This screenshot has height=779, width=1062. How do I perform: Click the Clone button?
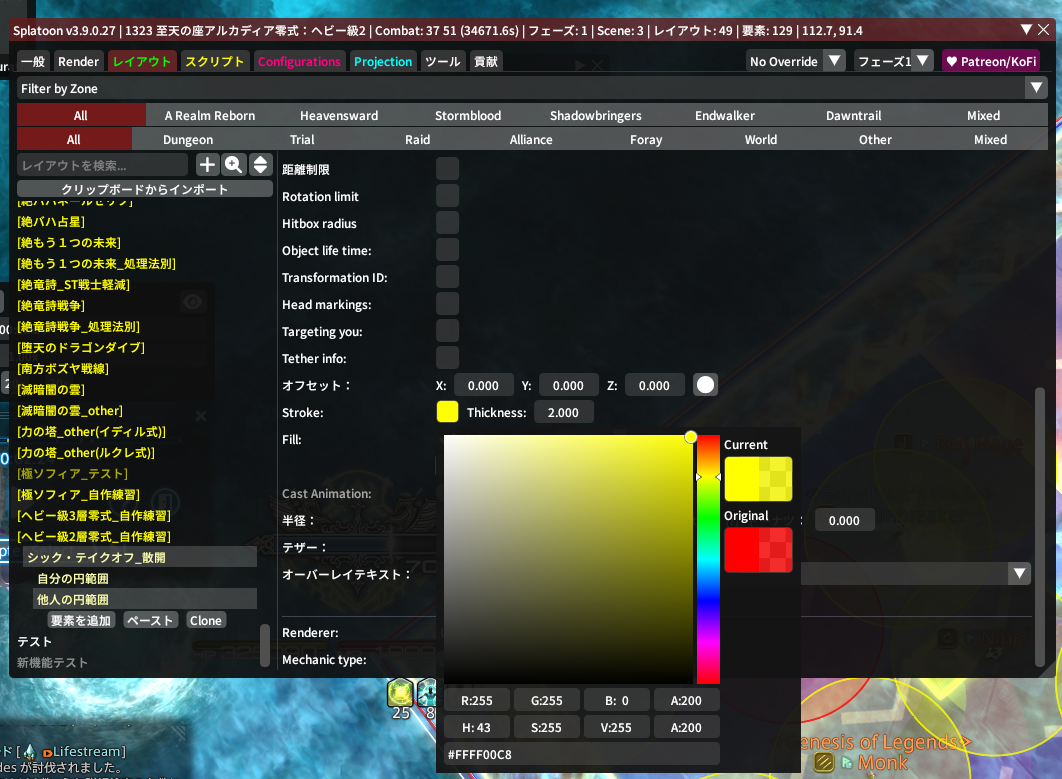(x=206, y=621)
